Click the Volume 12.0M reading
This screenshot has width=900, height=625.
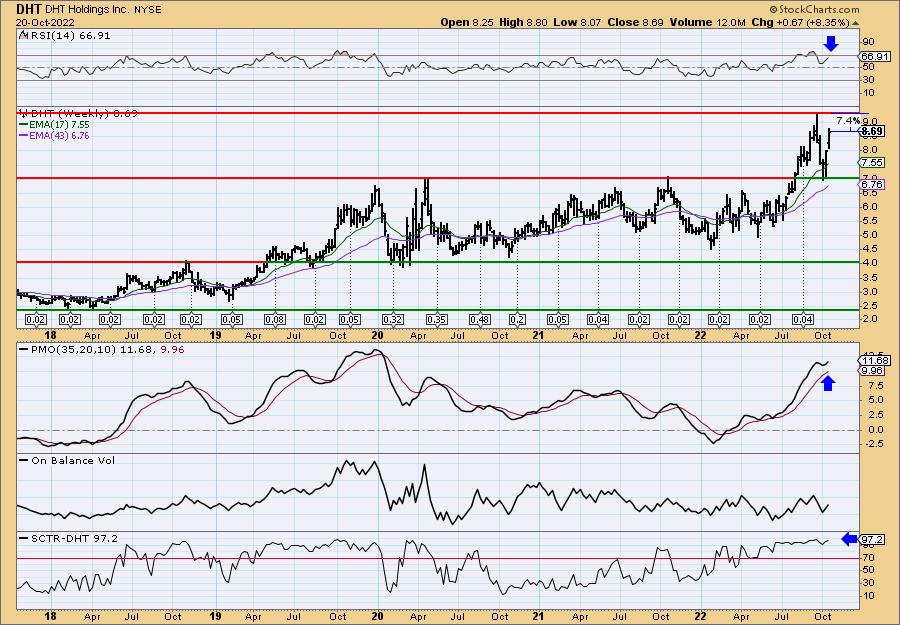(x=708, y=22)
